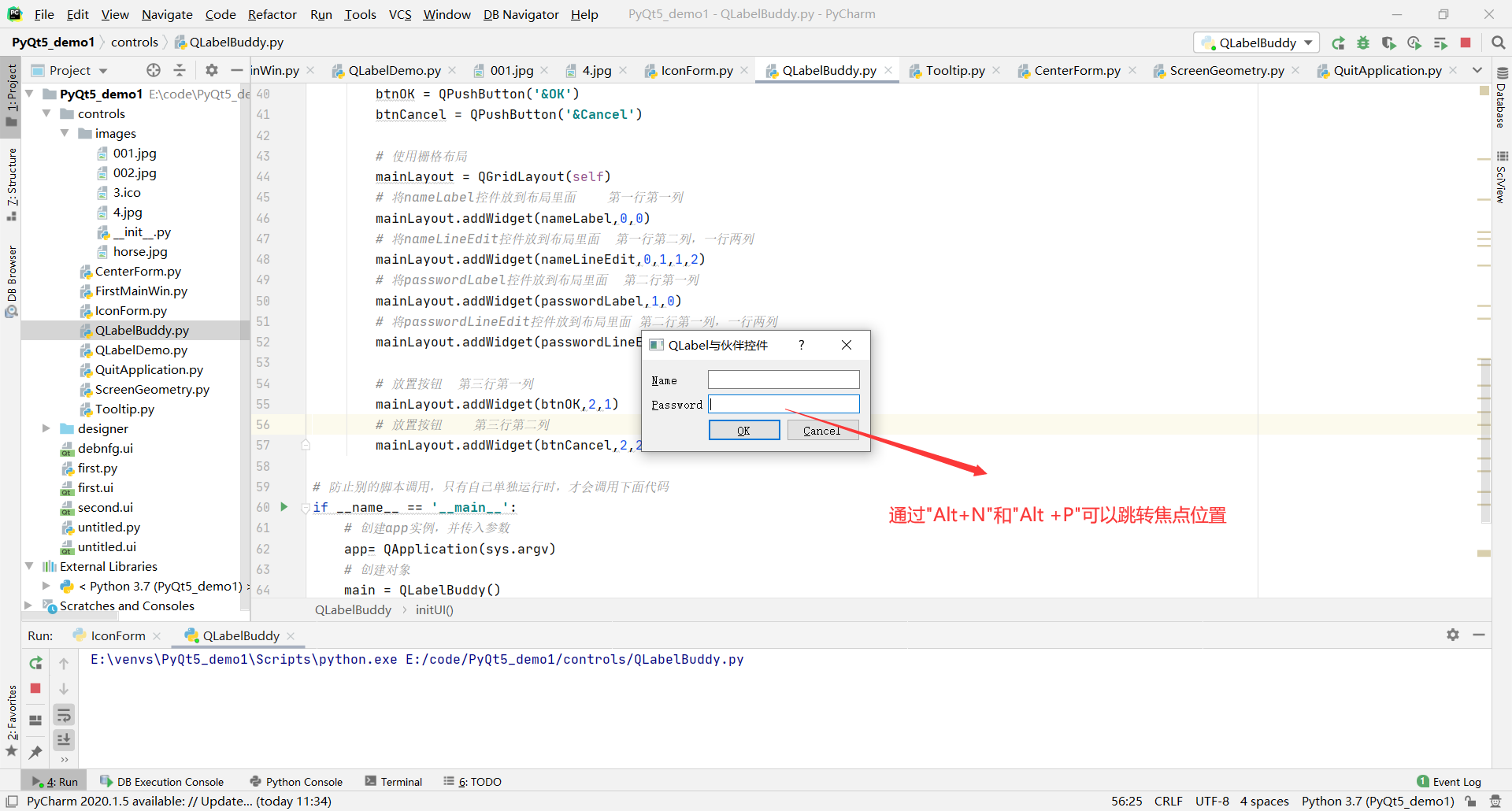1512x811 pixels.
Task: Open the Refactor menu
Action: (x=272, y=14)
